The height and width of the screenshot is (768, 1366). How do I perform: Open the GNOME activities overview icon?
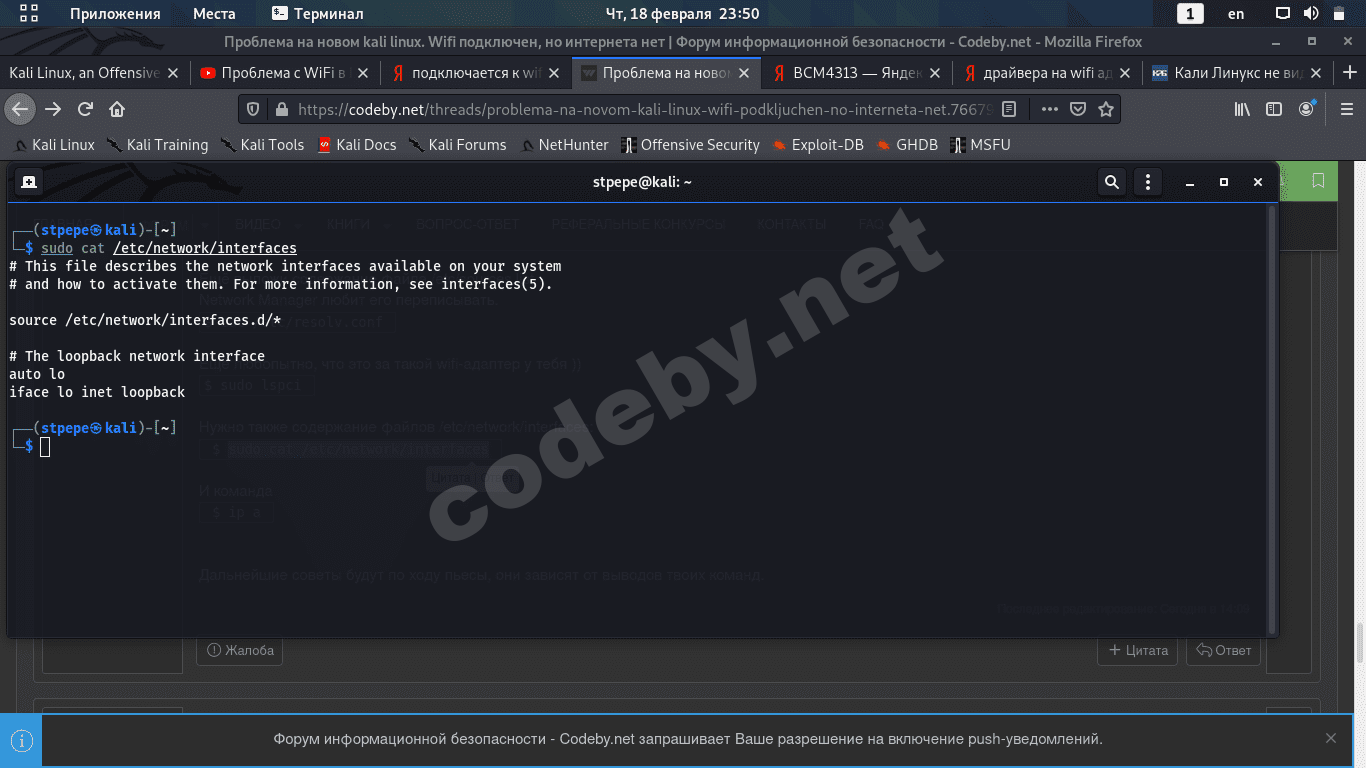[29, 14]
